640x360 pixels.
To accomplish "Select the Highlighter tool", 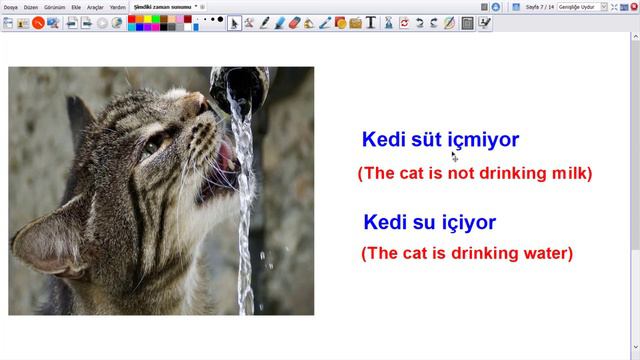I will 279,23.
